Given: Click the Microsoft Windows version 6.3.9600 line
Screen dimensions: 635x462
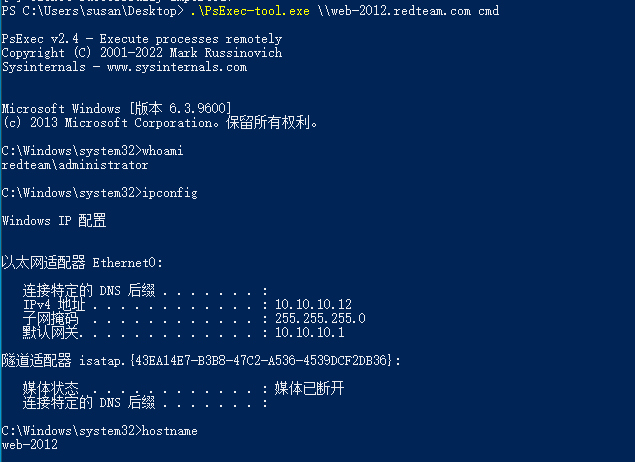Looking at the screenshot, I should [117, 109].
